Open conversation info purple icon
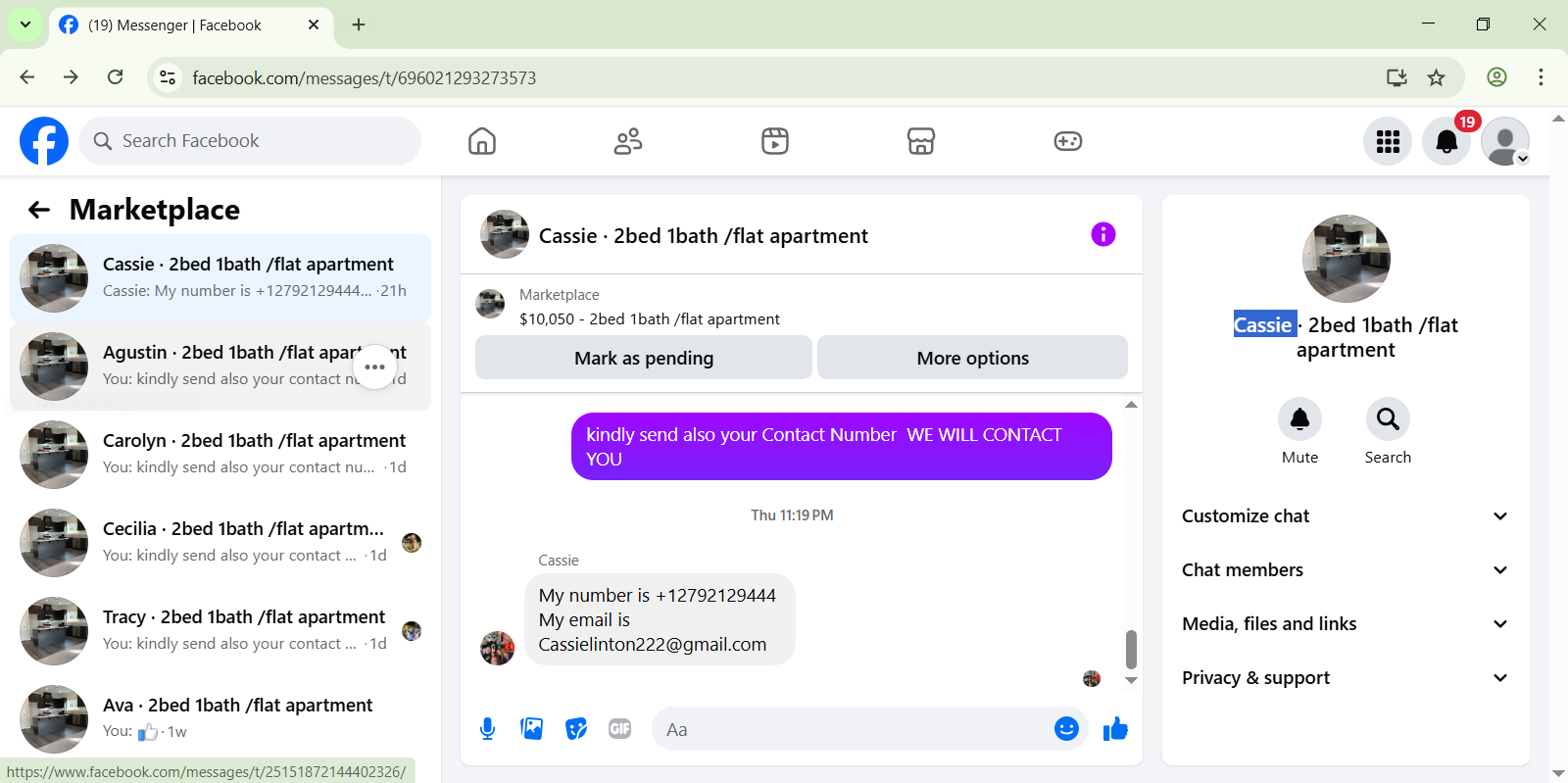Image resolution: width=1568 pixels, height=783 pixels. point(1103,234)
